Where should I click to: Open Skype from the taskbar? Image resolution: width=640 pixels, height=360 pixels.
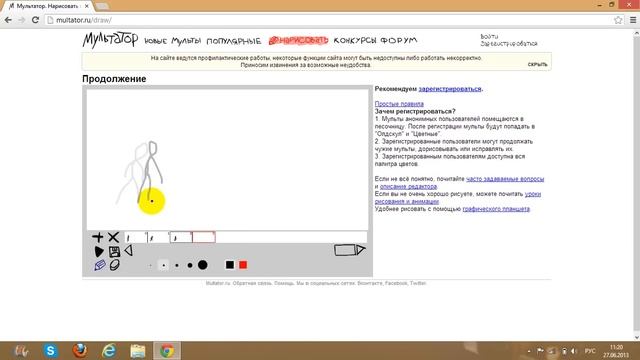tap(51, 351)
